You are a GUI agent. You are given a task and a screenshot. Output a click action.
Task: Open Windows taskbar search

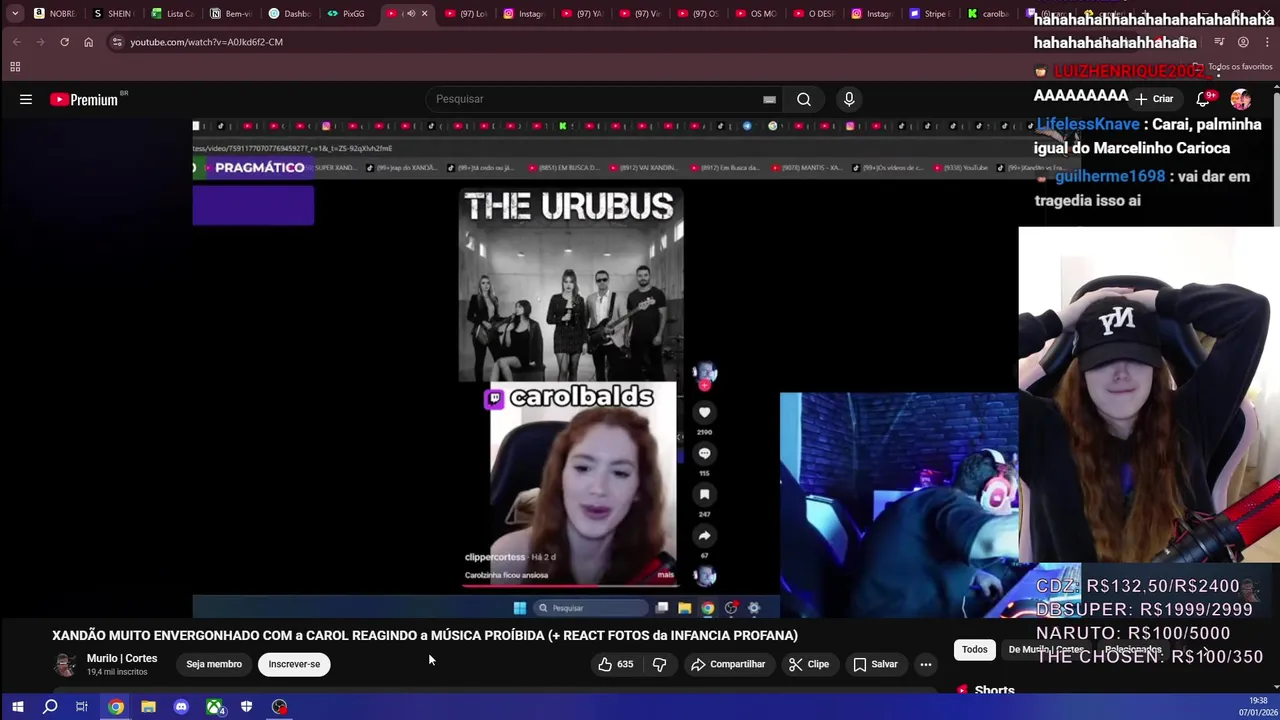(x=50, y=707)
